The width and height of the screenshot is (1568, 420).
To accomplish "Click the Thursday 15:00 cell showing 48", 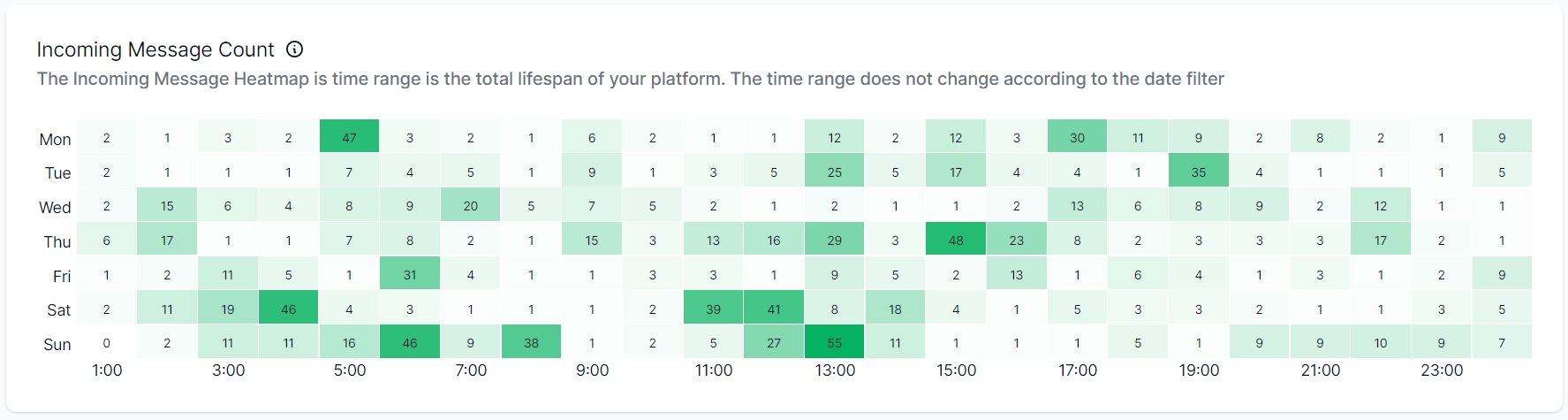I will point(956,240).
